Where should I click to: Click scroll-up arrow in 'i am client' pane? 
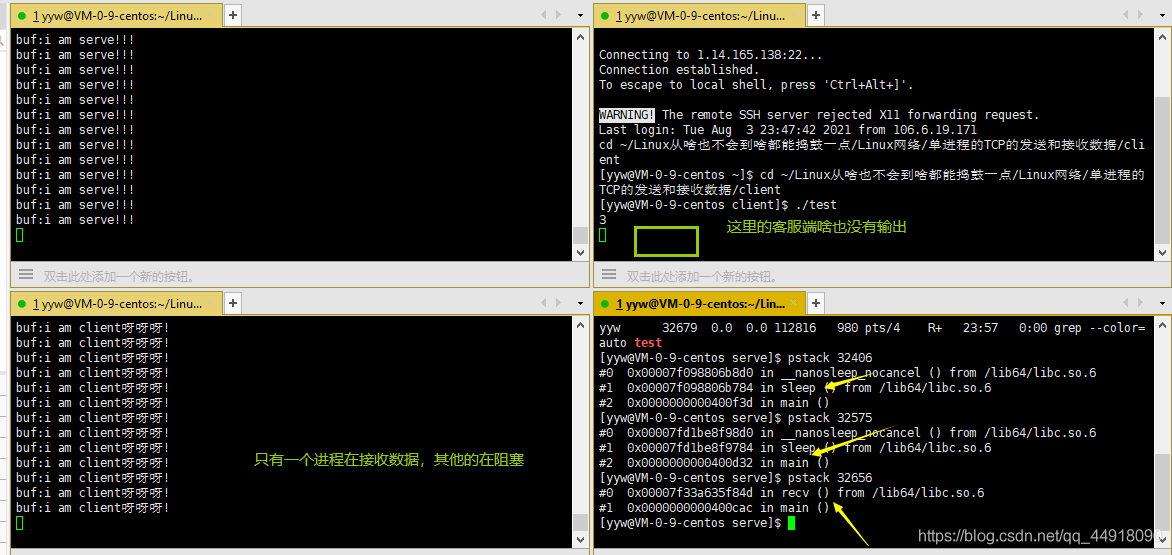[580, 324]
